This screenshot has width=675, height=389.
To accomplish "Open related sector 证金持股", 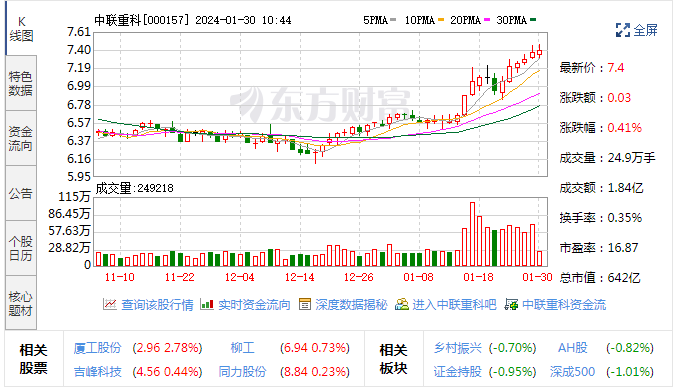I will point(458,371).
